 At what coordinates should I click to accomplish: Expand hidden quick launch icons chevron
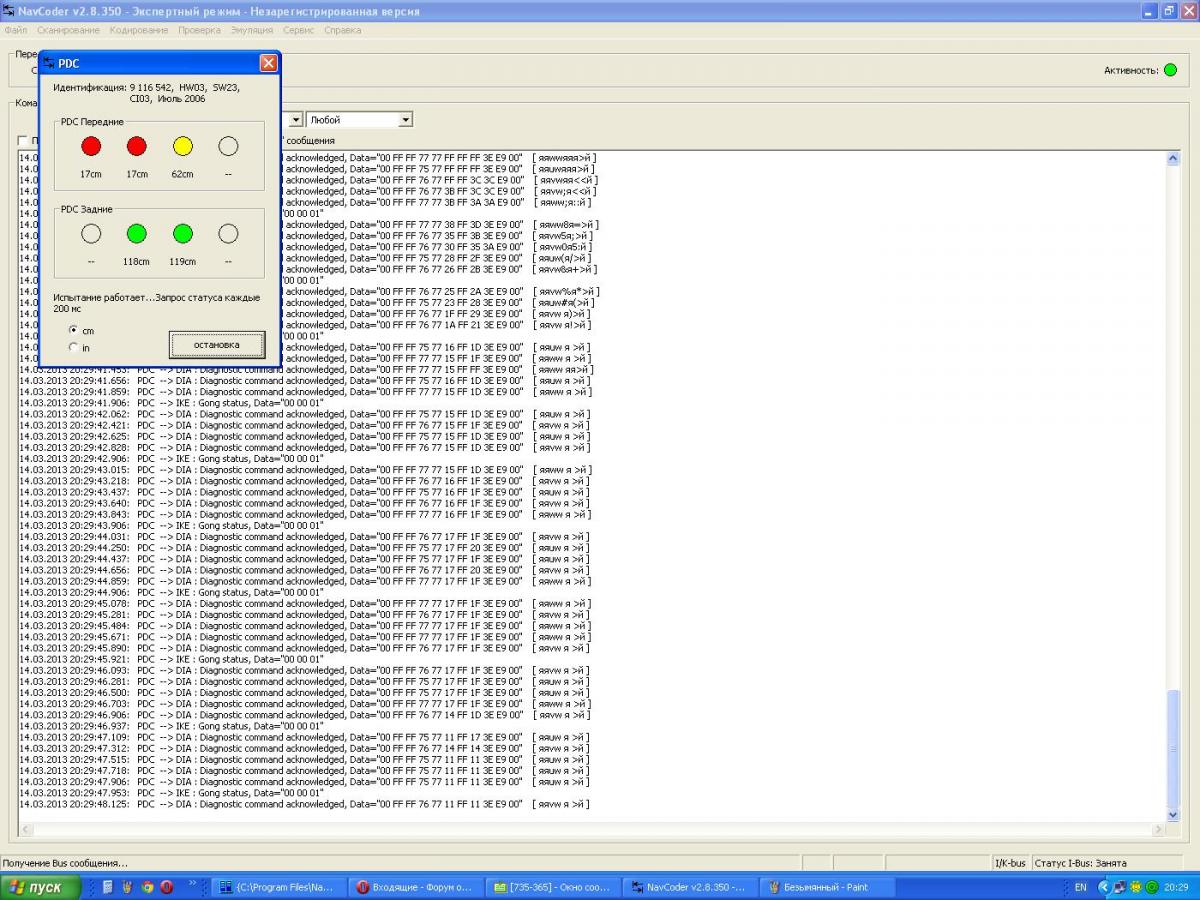coord(193,884)
